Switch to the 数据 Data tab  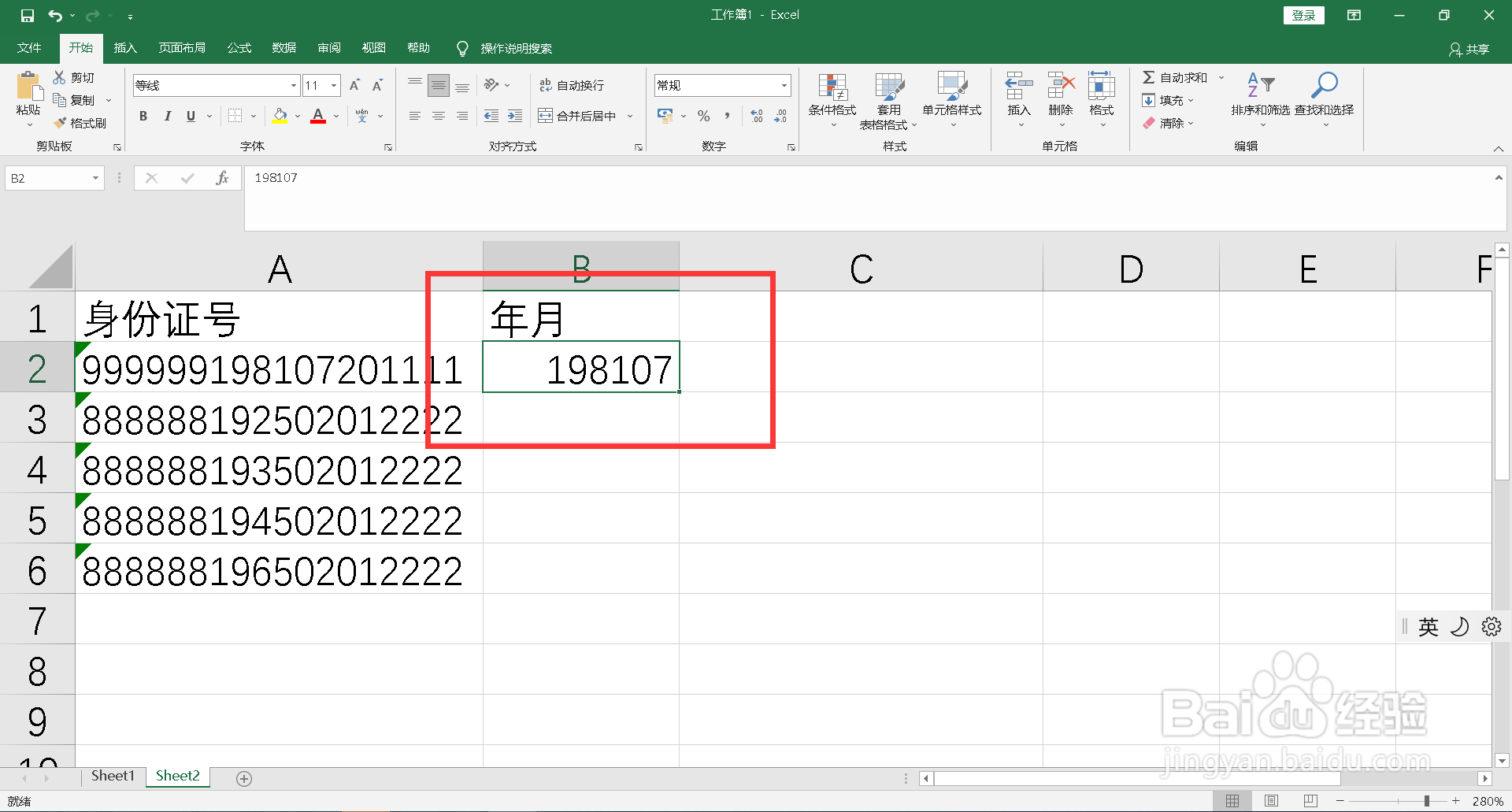click(284, 48)
